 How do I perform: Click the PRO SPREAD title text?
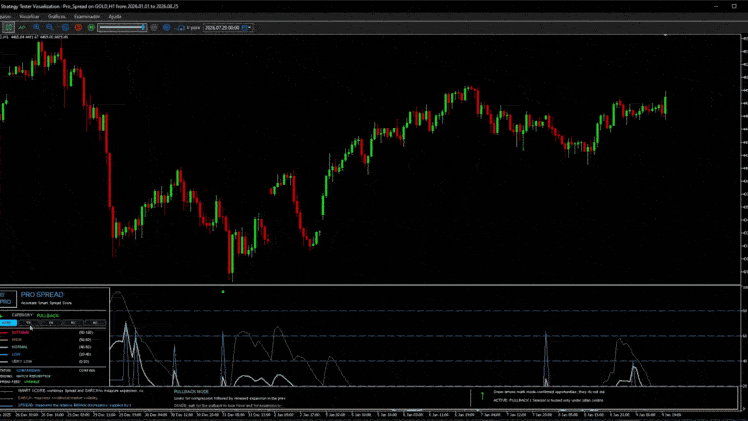coord(42,295)
